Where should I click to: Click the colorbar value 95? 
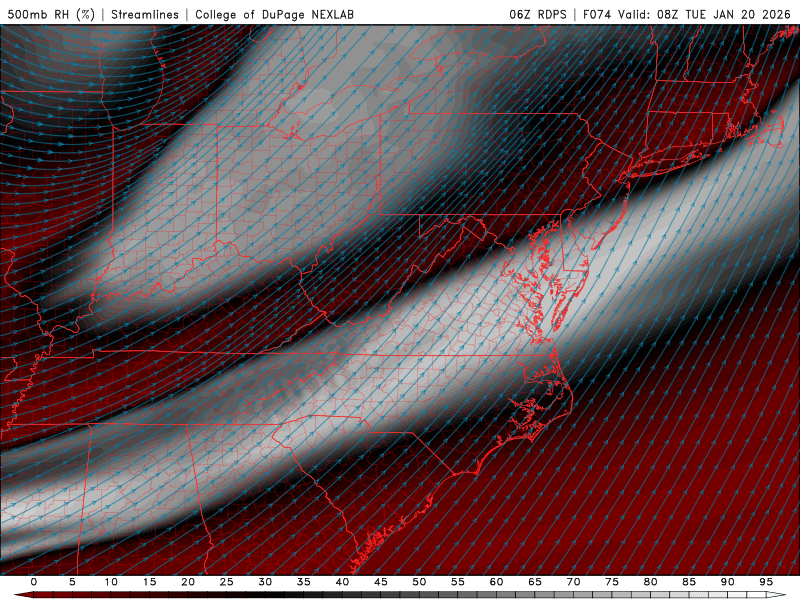766,582
